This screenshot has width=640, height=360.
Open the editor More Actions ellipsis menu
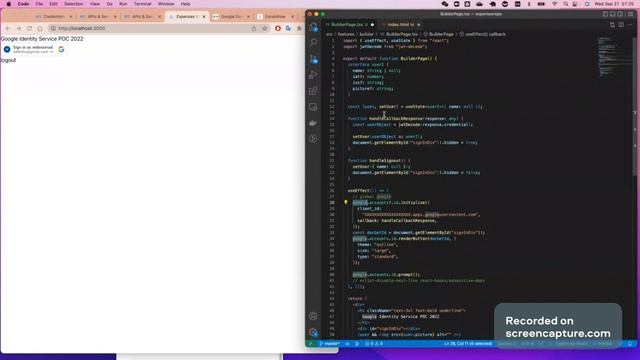pos(630,25)
